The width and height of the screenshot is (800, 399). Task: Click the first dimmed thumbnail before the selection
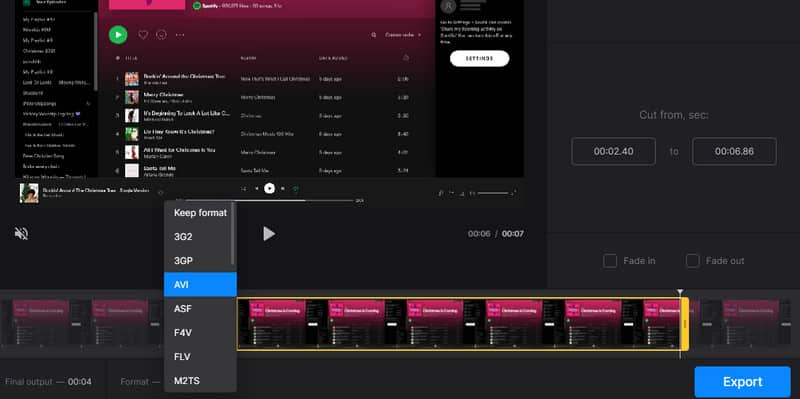[x=40, y=324]
